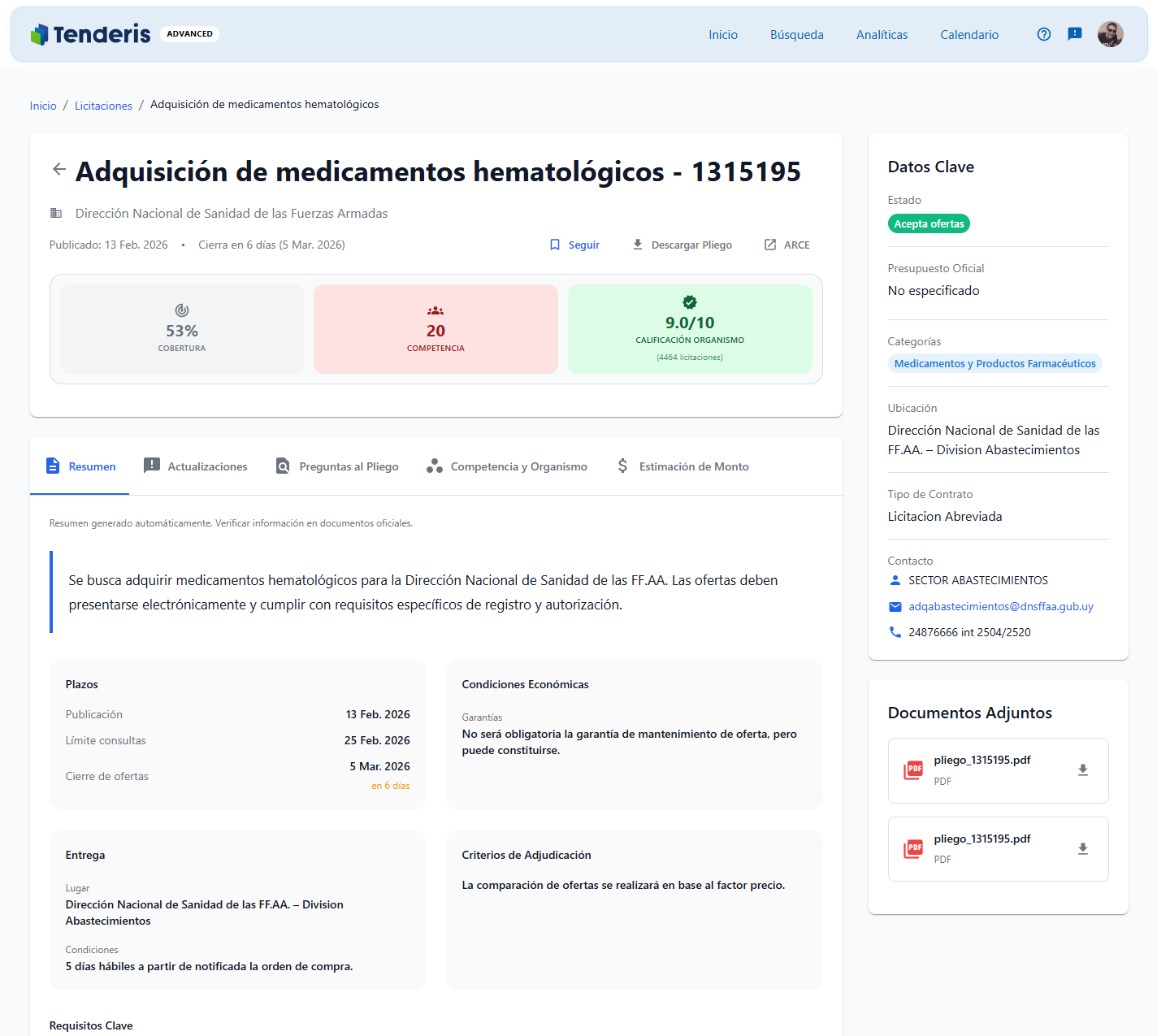Screen dimensions: 1157x1036
Task: Click the Medicamentos y Productos Farmacéuticos category chip
Action: coord(994,363)
